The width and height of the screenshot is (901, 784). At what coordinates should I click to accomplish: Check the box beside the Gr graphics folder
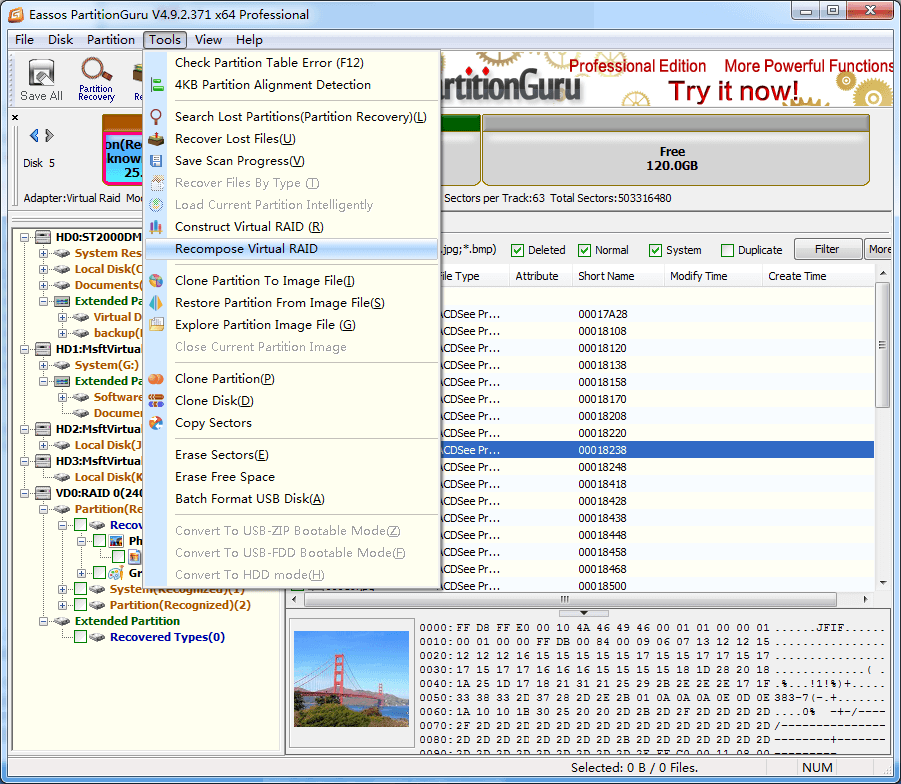[x=99, y=573]
